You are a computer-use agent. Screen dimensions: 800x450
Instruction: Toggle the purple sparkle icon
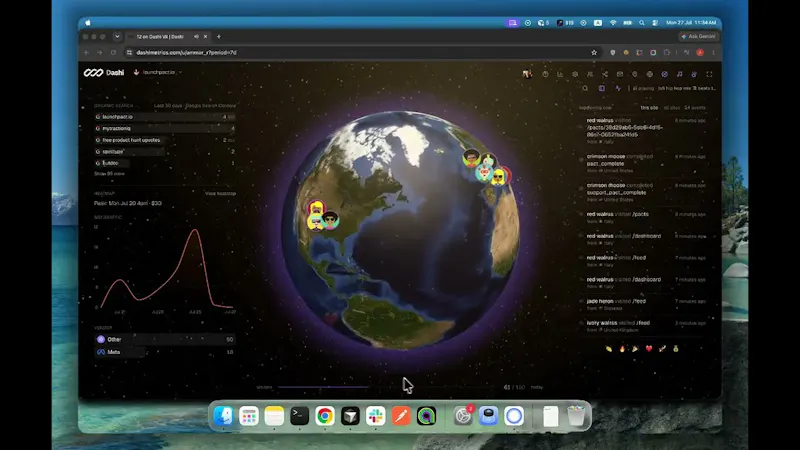[x=618, y=88]
